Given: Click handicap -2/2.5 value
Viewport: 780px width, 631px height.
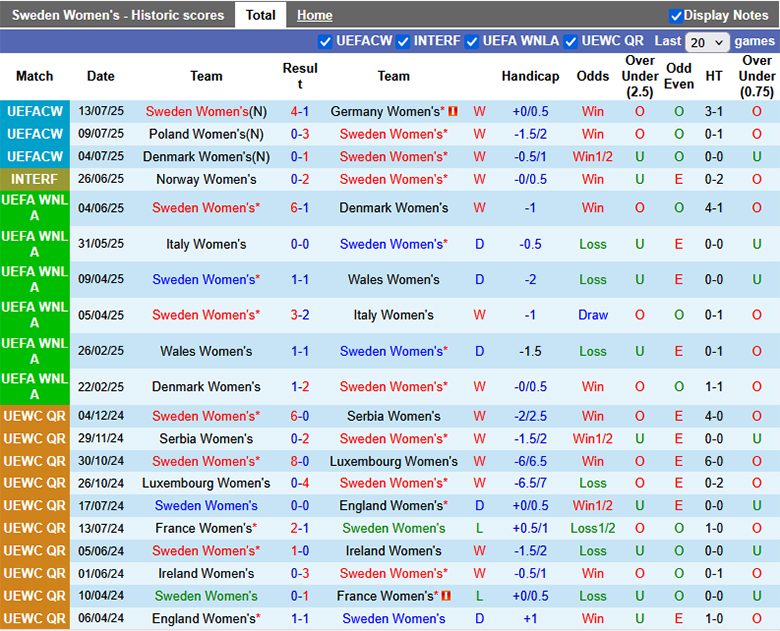Looking at the screenshot, I should click(x=530, y=416).
